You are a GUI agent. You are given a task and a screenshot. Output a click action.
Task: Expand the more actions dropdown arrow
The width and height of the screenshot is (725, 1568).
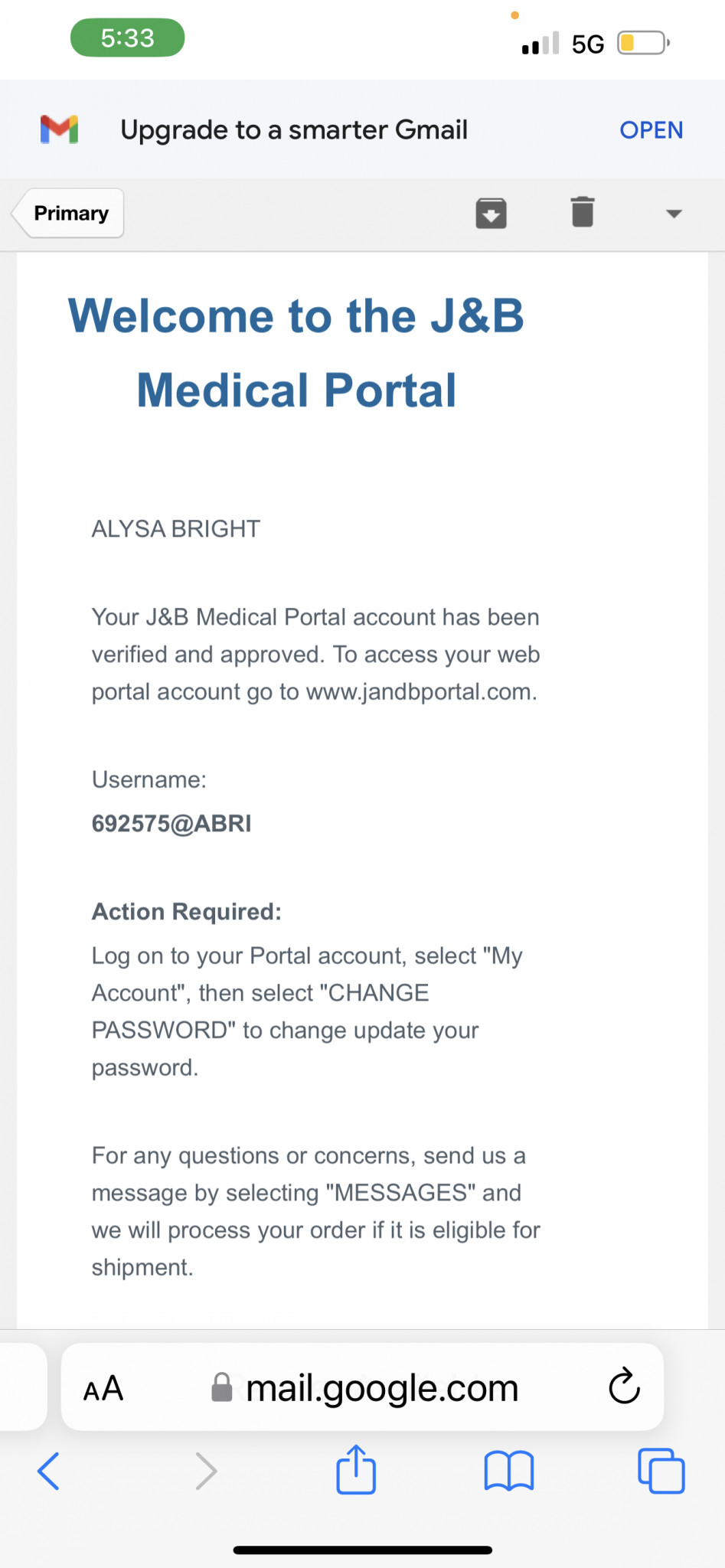pos(674,214)
